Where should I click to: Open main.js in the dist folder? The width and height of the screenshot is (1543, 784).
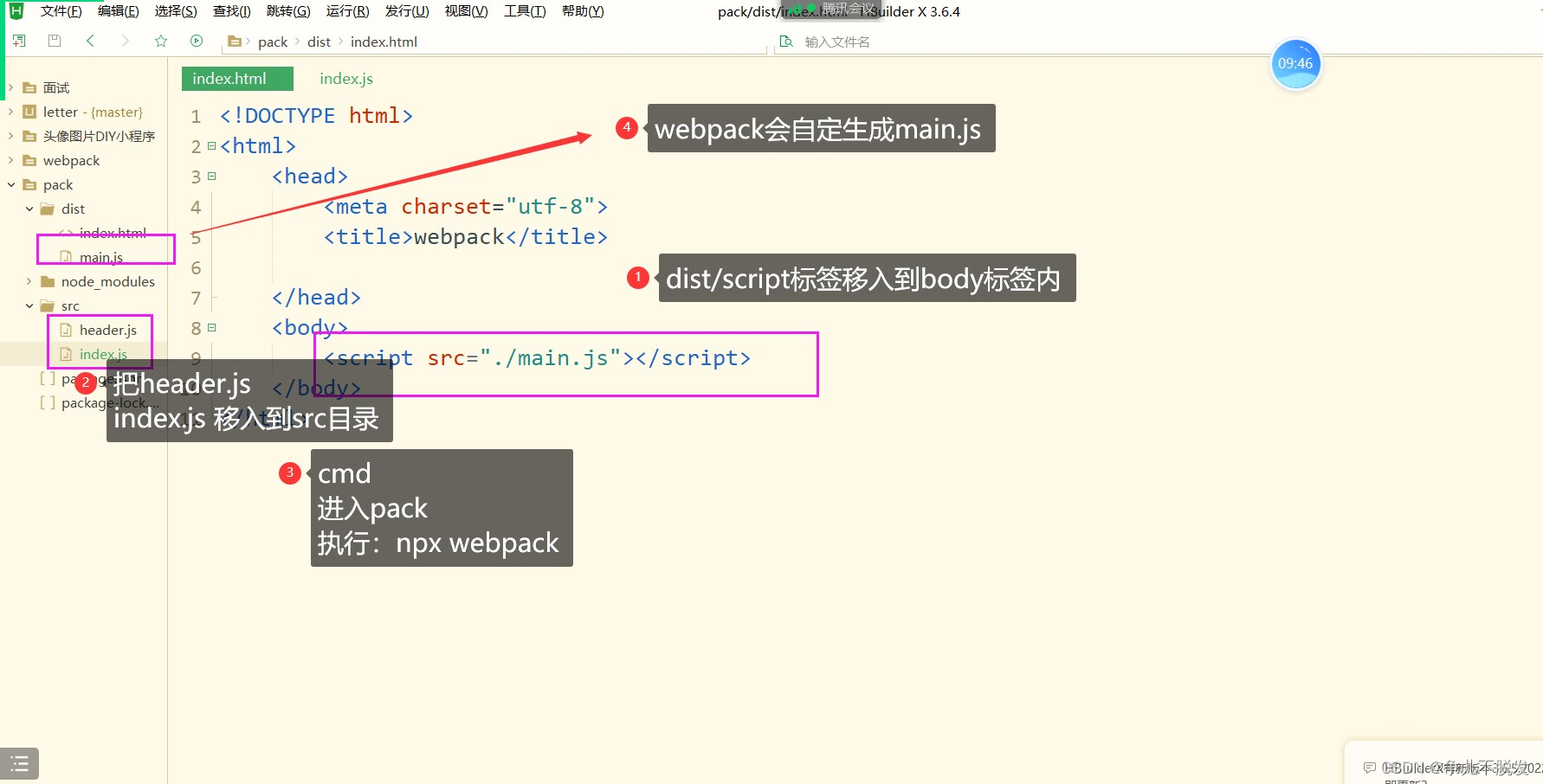coord(100,257)
